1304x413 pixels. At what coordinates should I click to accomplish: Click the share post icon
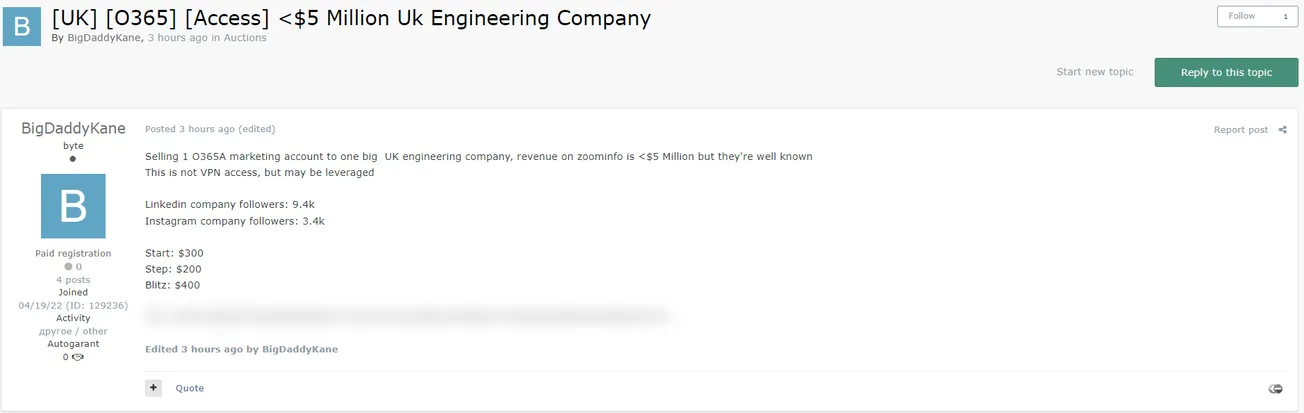[1283, 130]
